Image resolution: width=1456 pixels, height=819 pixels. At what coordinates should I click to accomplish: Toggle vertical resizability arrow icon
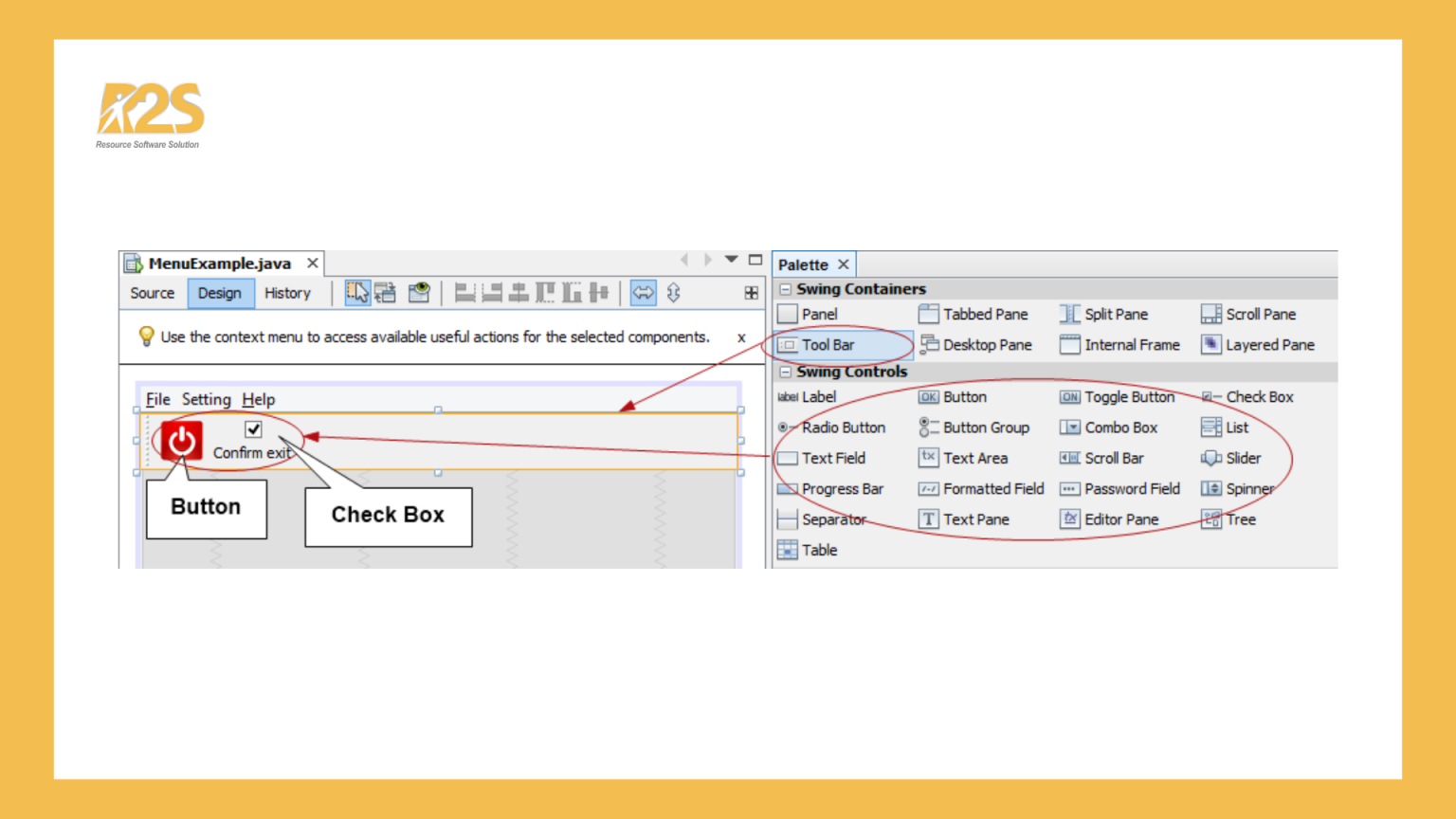coord(673,293)
